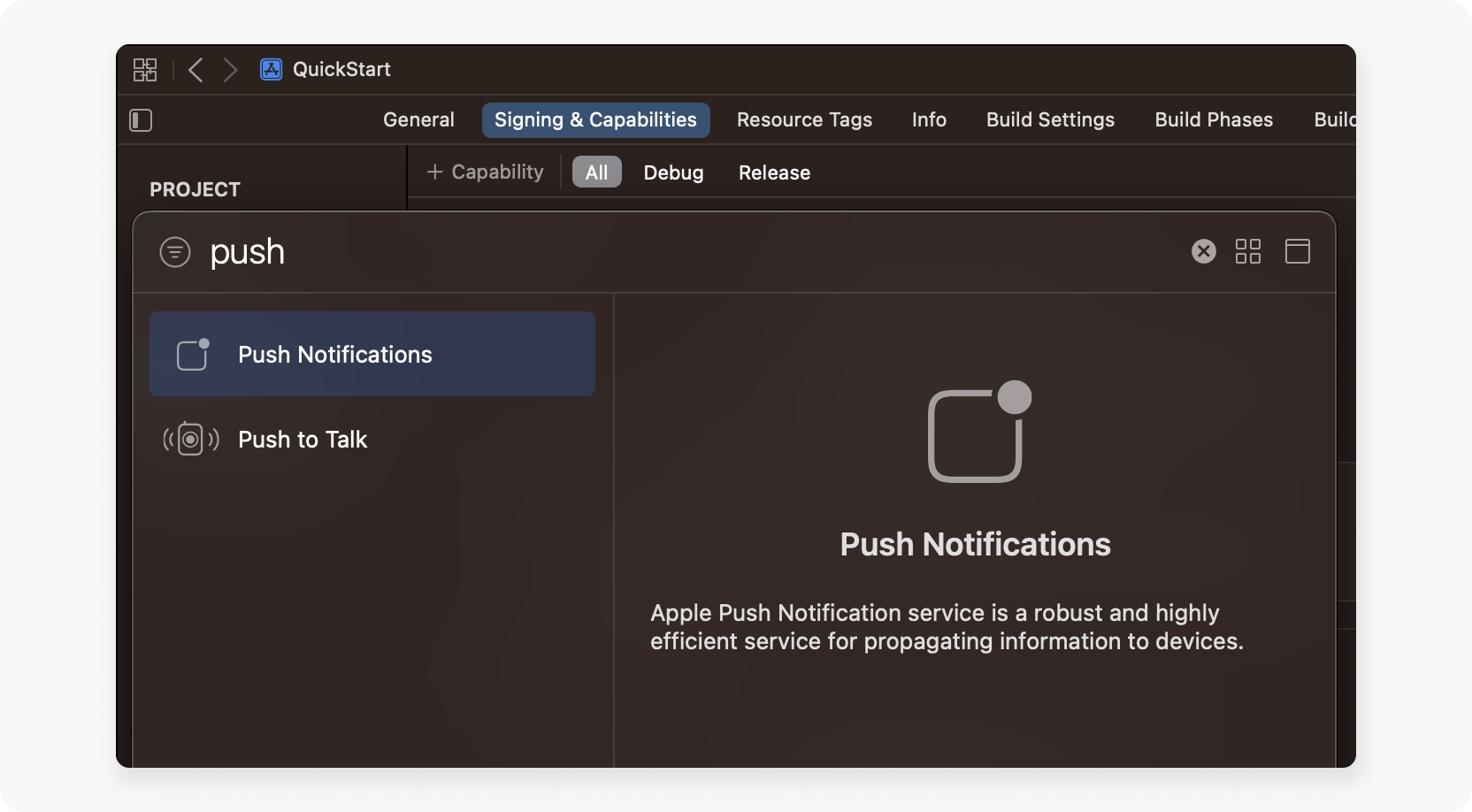Open the related items grid menu
This screenshot has width=1472, height=812.
tap(145, 70)
